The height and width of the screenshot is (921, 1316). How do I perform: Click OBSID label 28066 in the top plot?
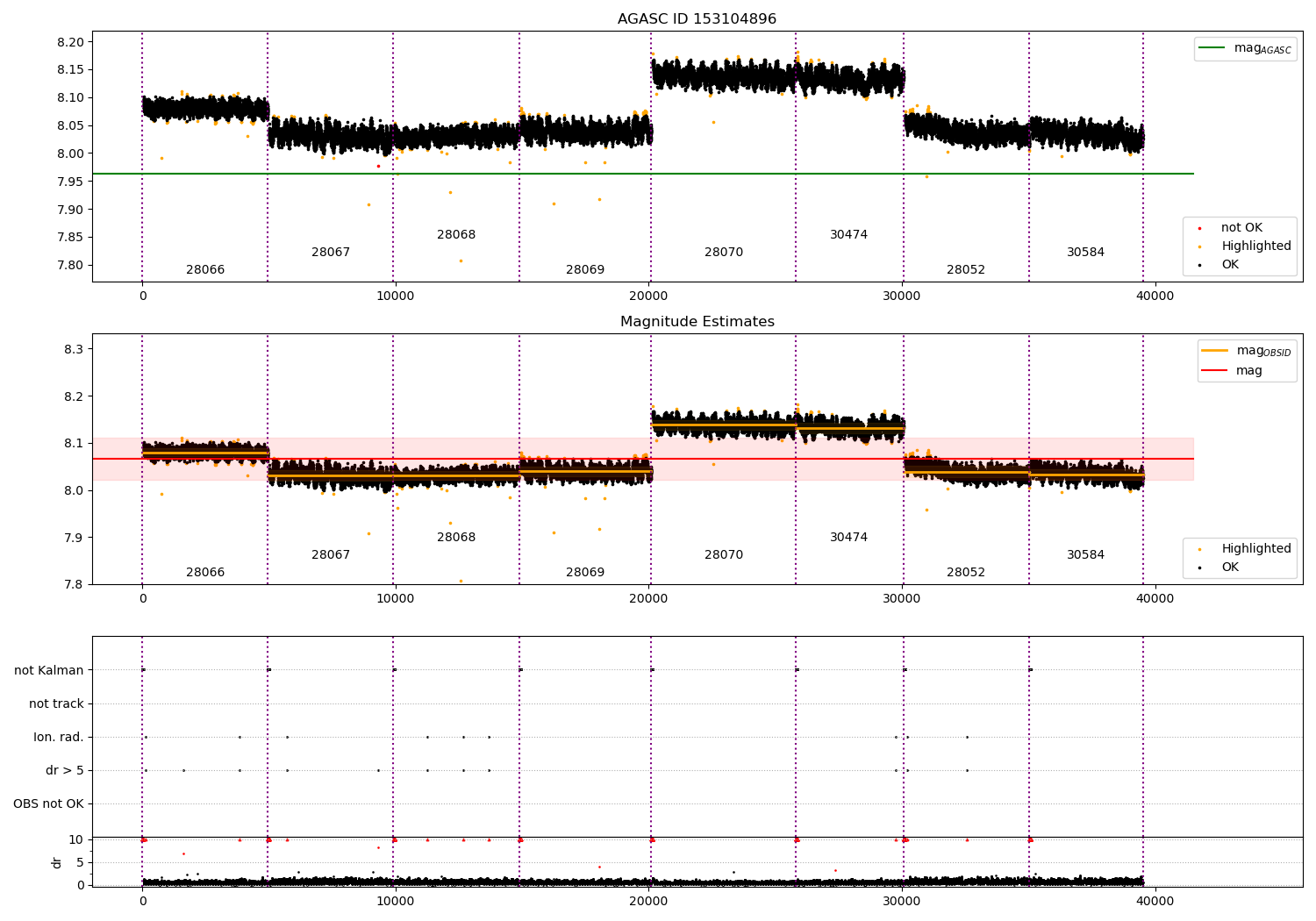(x=205, y=270)
